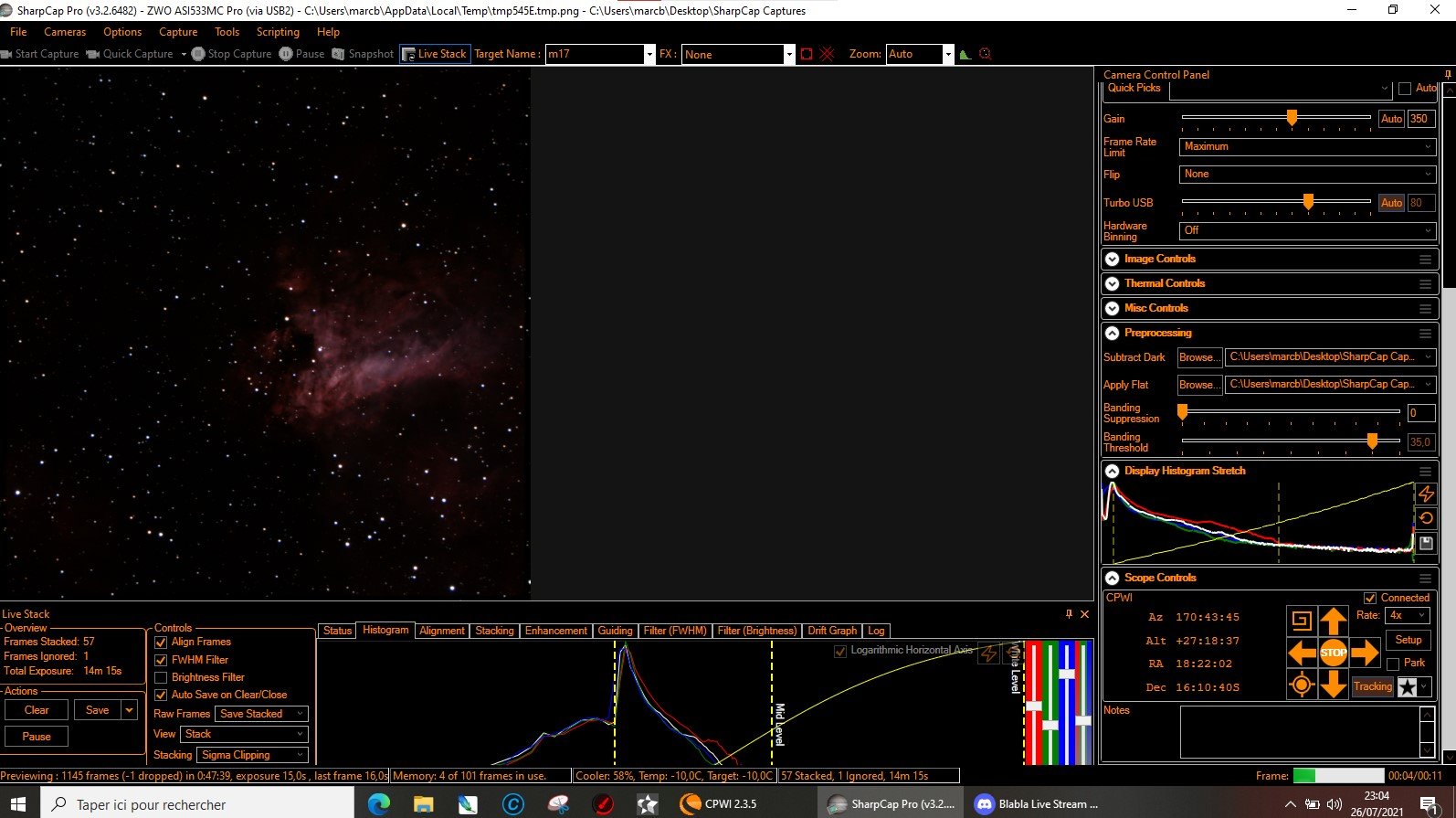1456x818 pixels.
Task: Click the green image histogram icon in toolbar
Action: click(965, 54)
